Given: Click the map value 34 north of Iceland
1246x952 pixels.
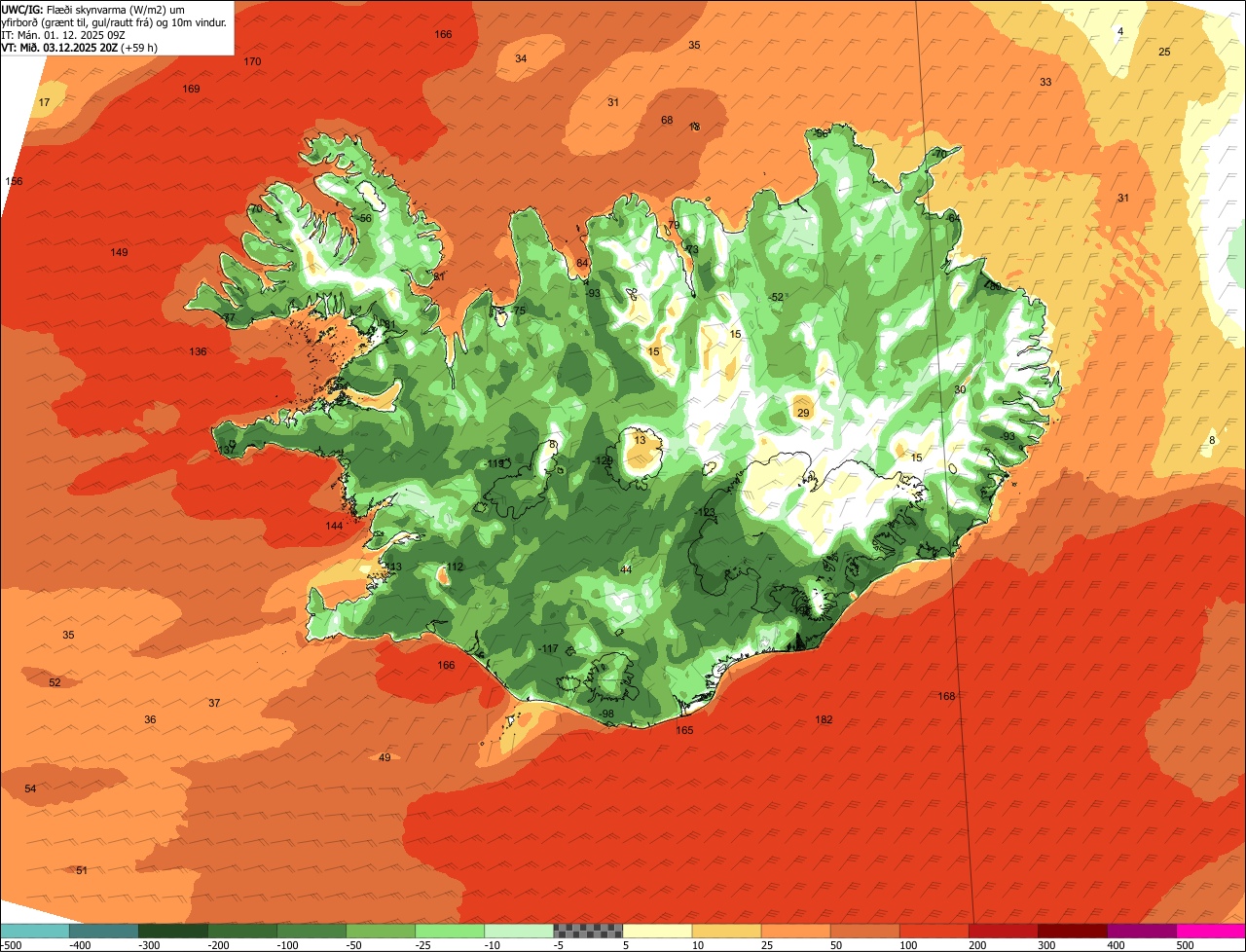Looking at the screenshot, I should click(x=521, y=58).
